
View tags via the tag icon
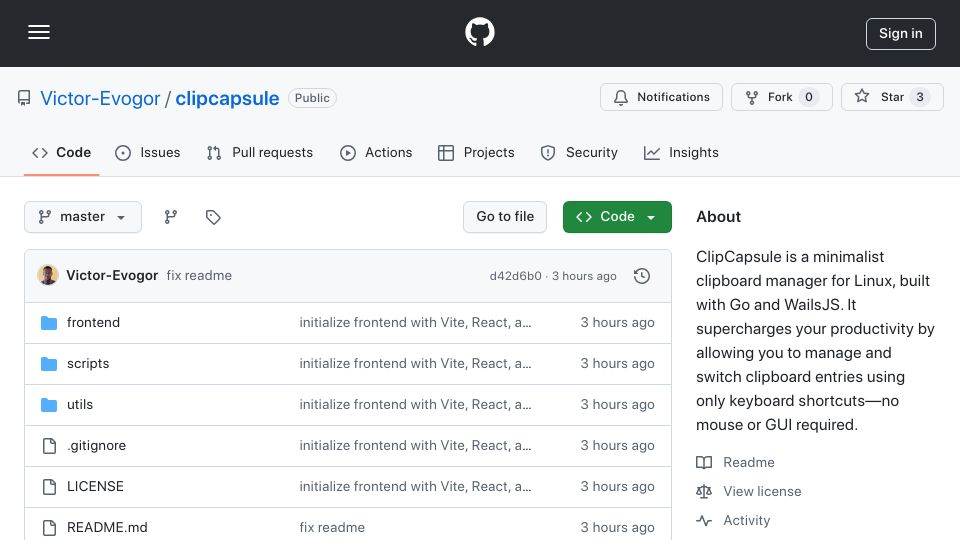click(213, 217)
